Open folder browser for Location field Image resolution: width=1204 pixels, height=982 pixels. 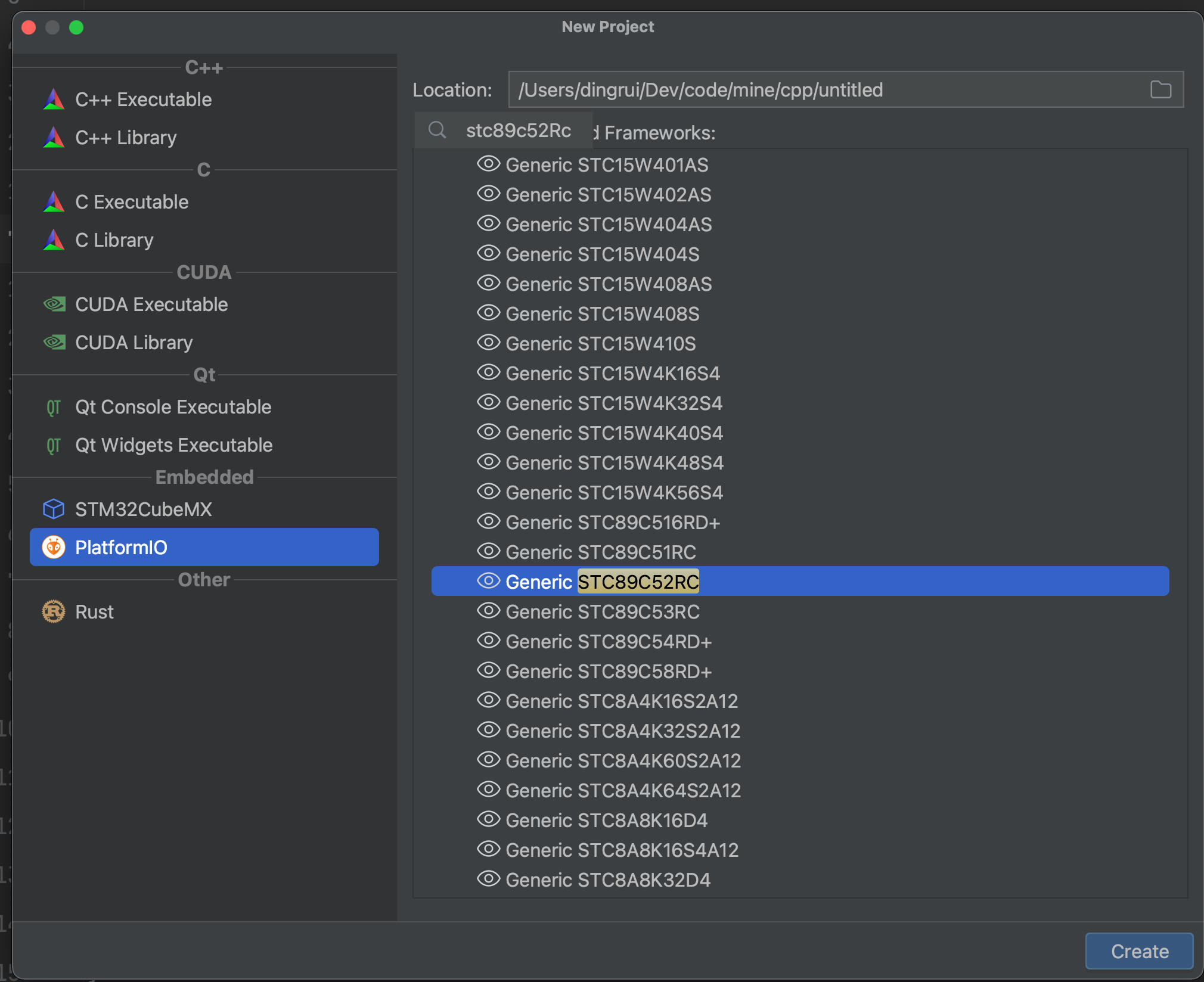pyautogui.click(x=1160, y=90)
